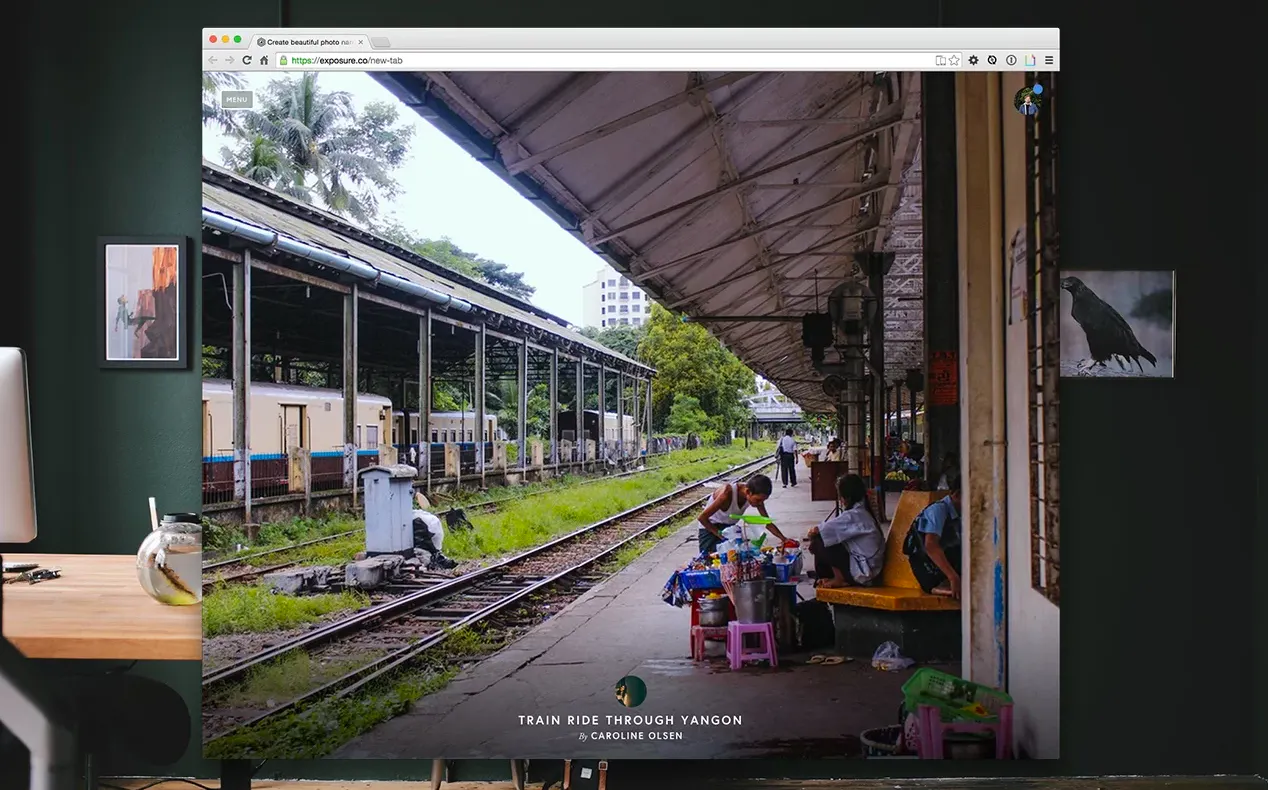Image resolution: width=1268 pixels, height=790 pixels.
Task: Open the gear extension icon
Action: [x=973, y=60]
